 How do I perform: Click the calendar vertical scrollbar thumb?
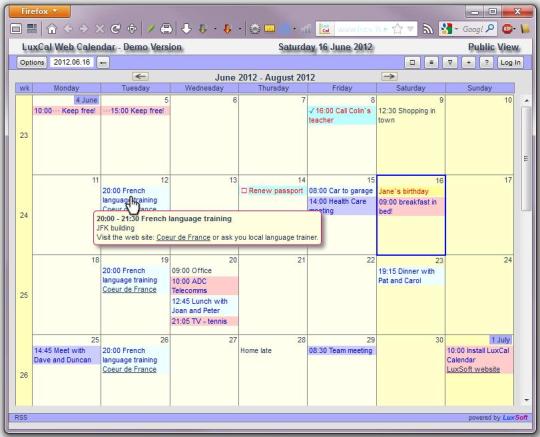pos(526,158)
